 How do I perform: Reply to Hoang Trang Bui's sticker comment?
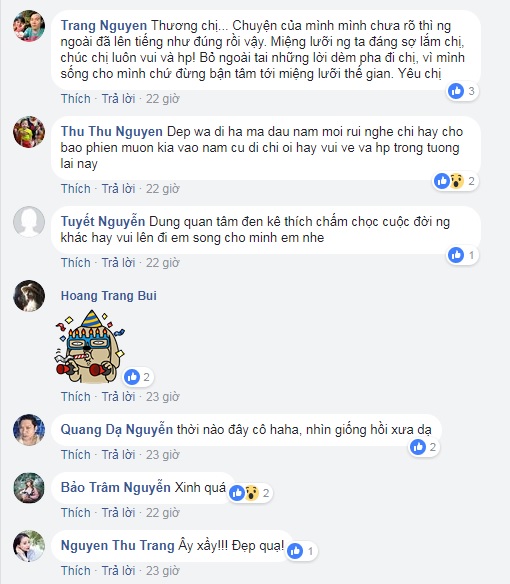click(x=118, y=397)
